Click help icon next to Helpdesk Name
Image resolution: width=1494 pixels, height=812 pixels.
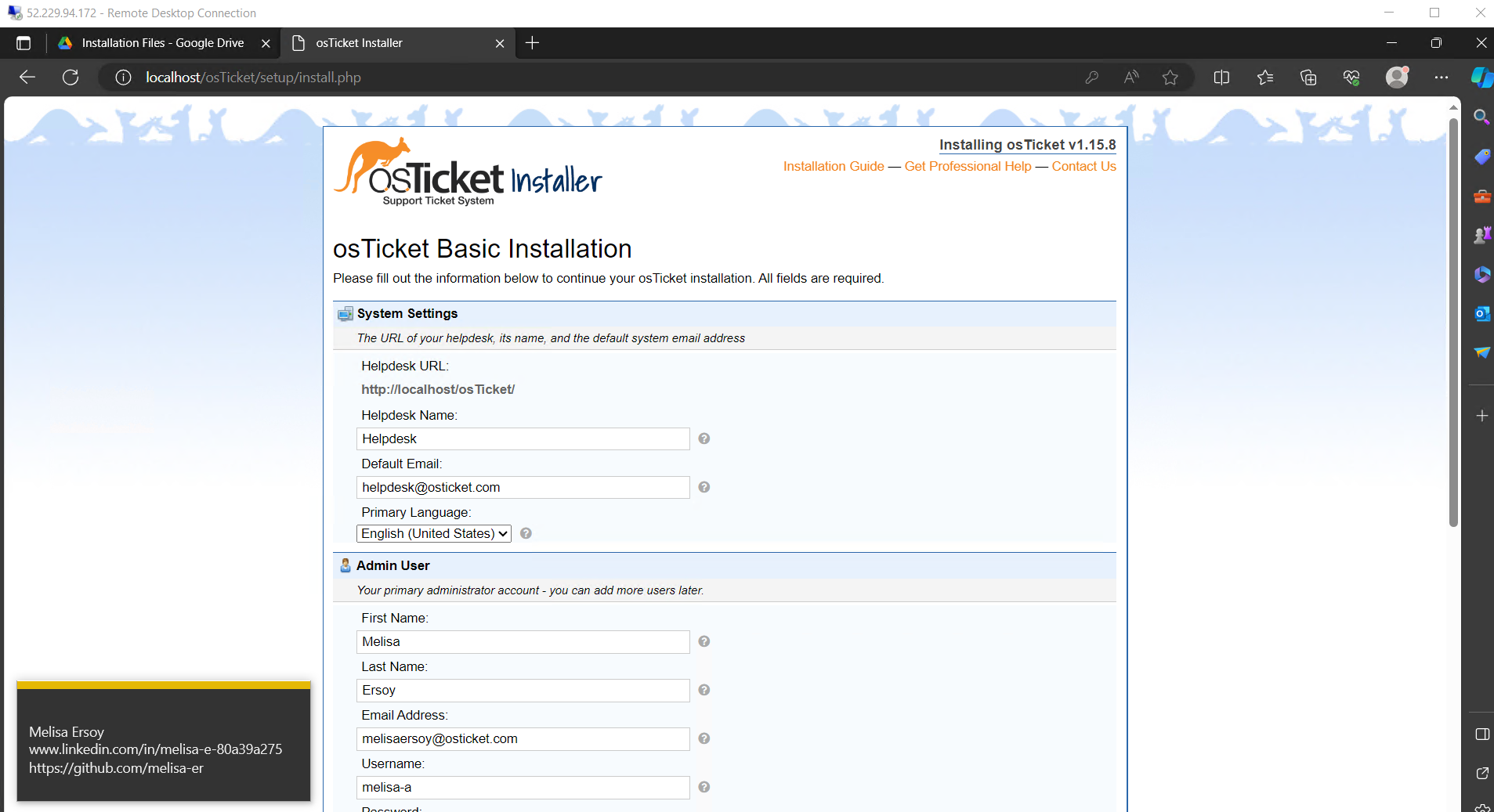click(704, 438)
